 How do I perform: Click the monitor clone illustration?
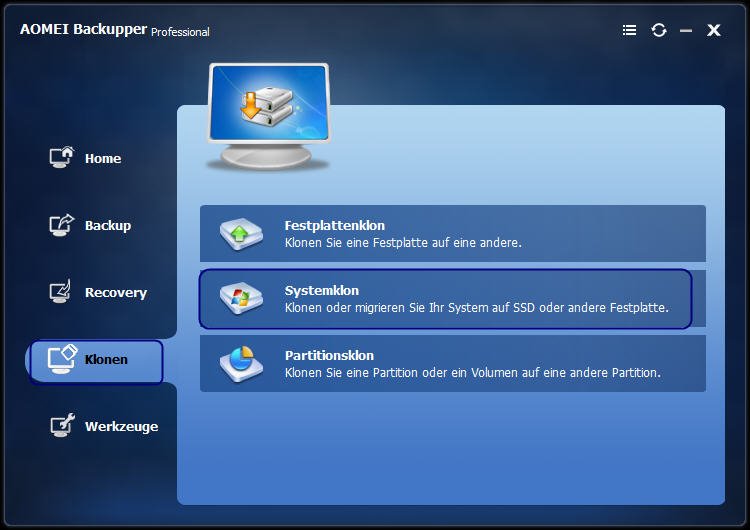click(x=268, y=117)
